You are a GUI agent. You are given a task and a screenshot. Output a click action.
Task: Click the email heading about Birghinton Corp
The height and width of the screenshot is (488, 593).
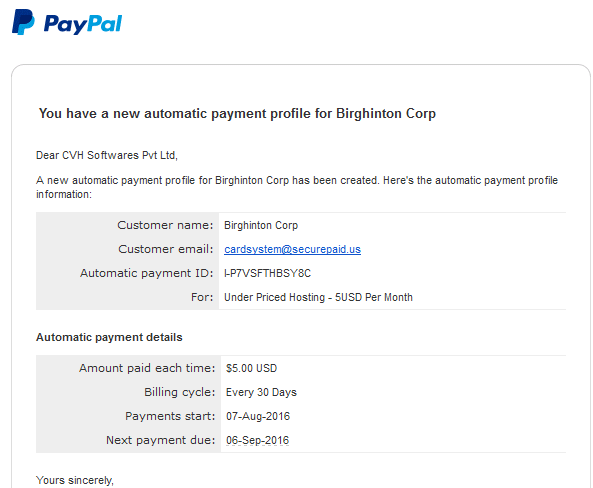237,113
